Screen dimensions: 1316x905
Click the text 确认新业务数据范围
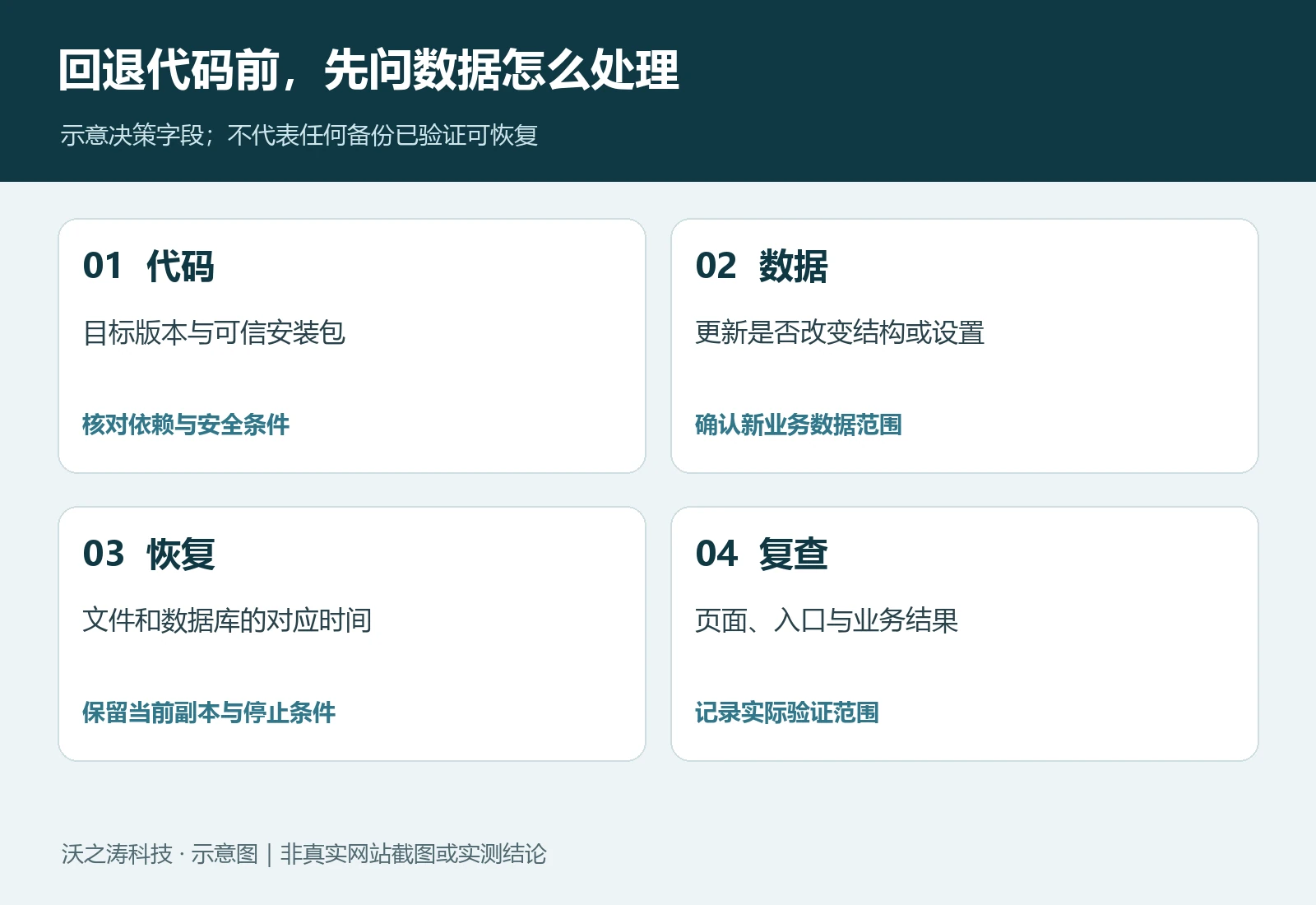[x=799, y=425]
